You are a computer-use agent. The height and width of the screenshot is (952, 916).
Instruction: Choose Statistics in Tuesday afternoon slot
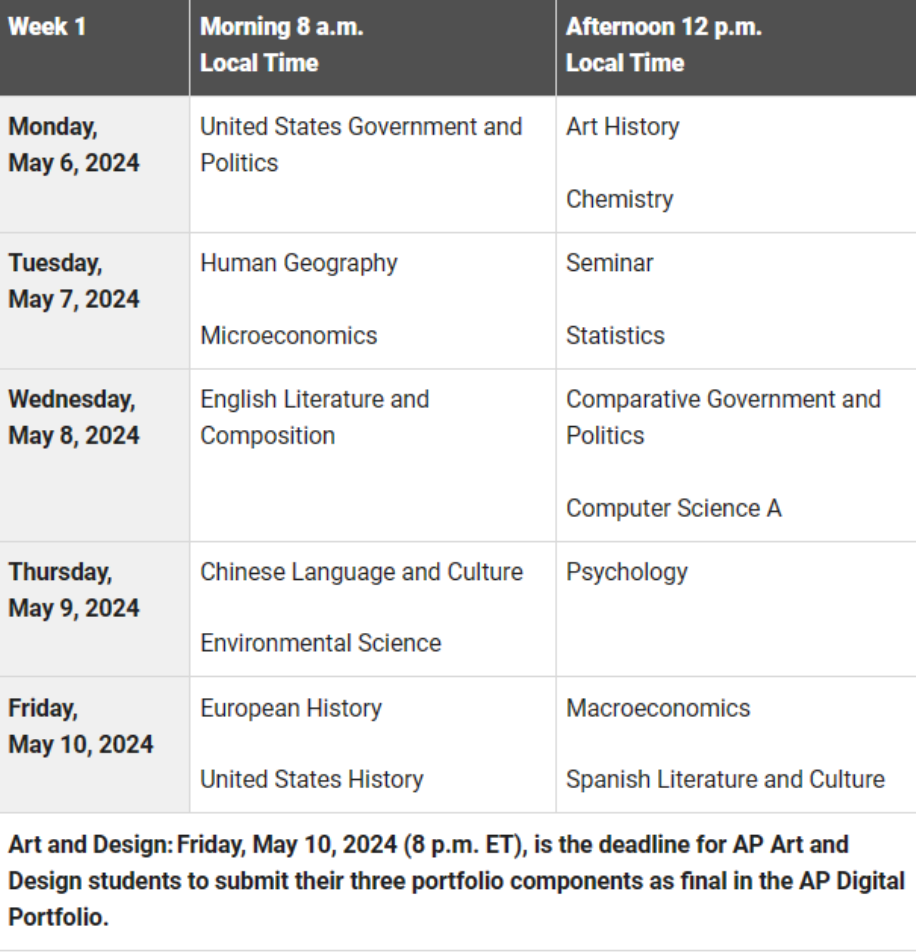615,335
